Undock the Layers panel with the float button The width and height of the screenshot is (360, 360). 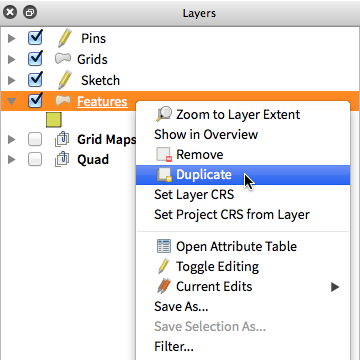click(x=30, y=13)
